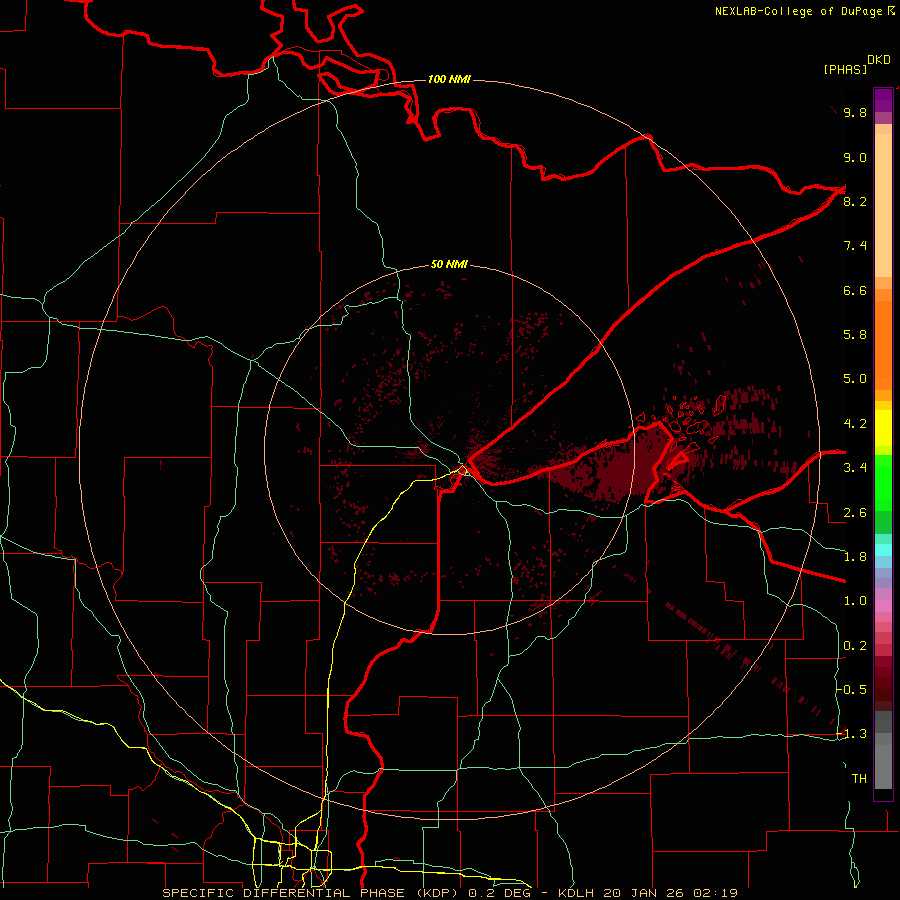The width and height of the screenshot is (900, 900).
Task: Click the -1.3 legend value
Action: point(852,734)
